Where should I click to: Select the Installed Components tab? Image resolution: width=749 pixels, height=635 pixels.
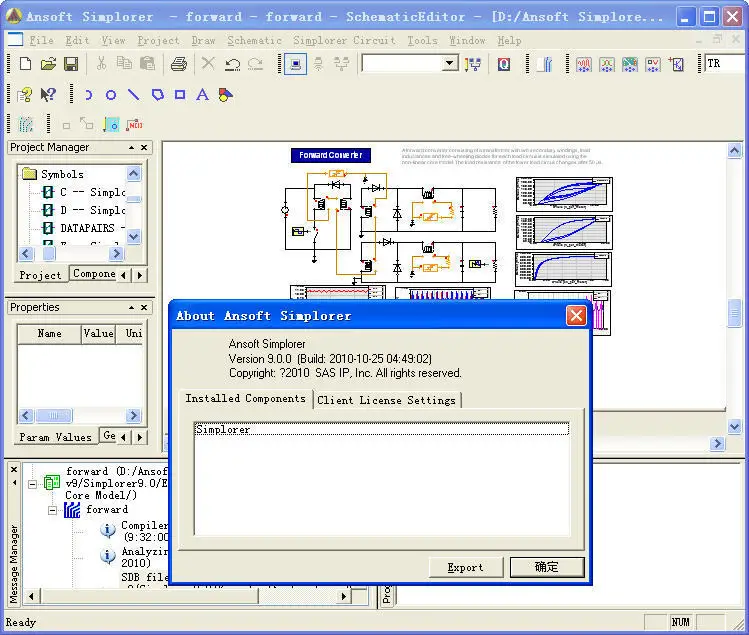tap(246, 398)
